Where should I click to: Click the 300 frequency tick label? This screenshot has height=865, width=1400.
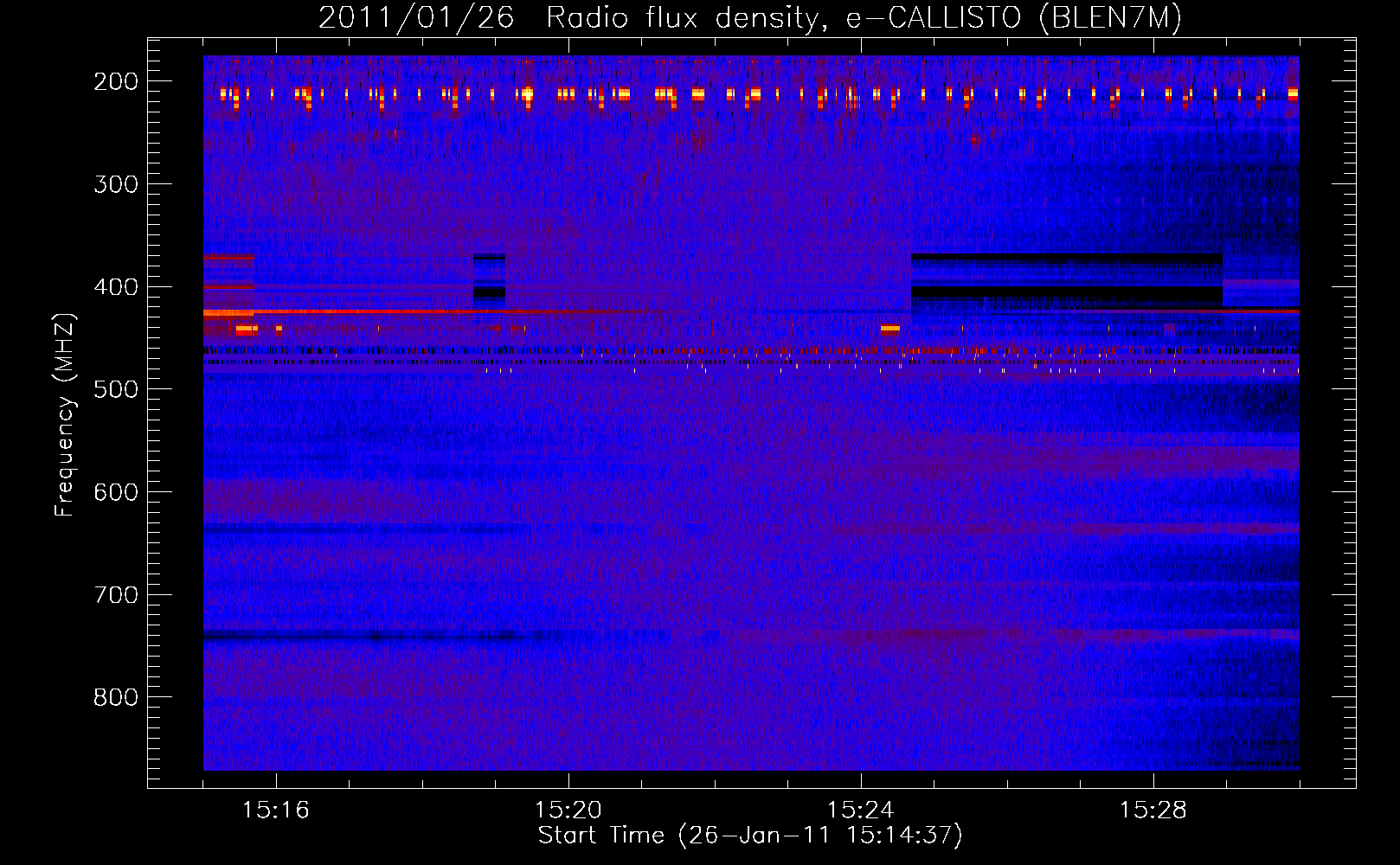[116, 184]
